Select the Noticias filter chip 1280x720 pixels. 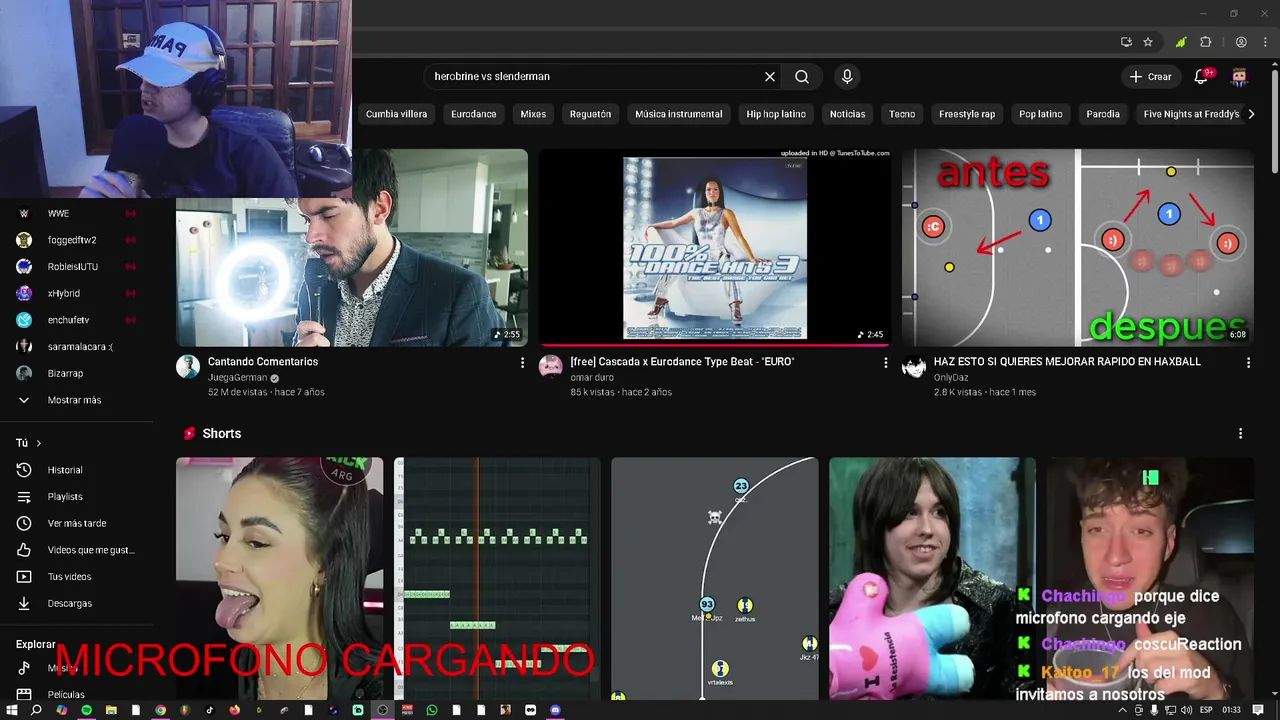click(x=847, y=114)
